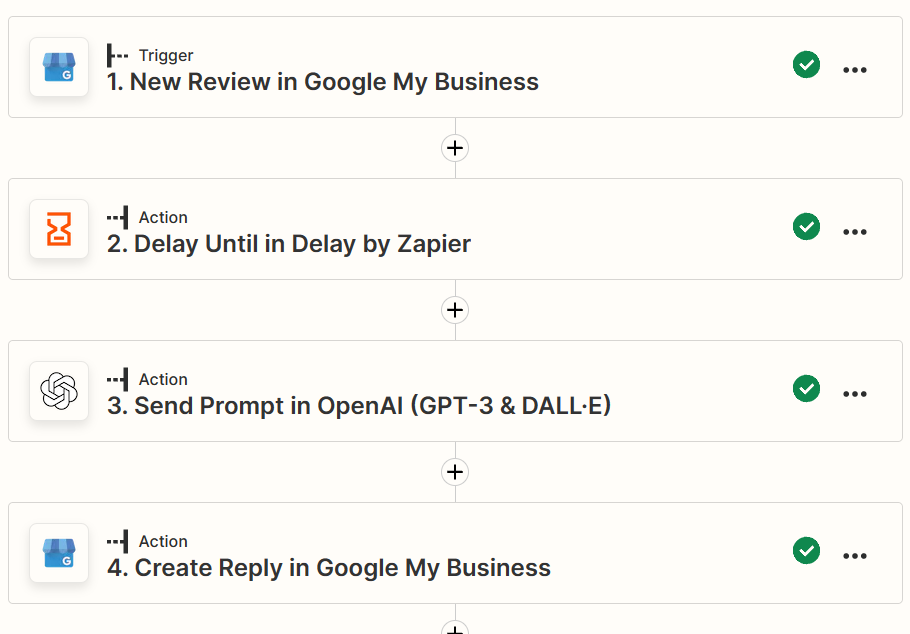
Task: Click the OpenAI app icon on step 3
Action: [x=59, y=392]
